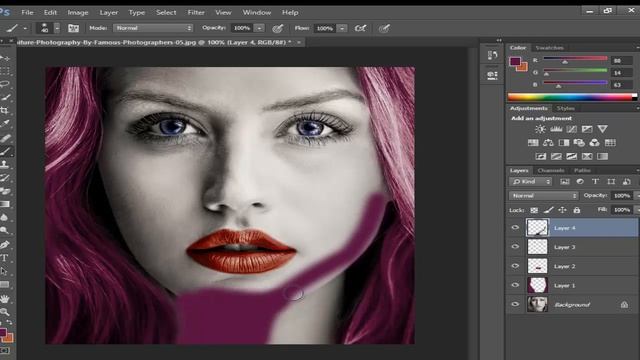Viewport: 640px width, 360px height.
Task: Close the open document tab
Action: tap(299, 42)
